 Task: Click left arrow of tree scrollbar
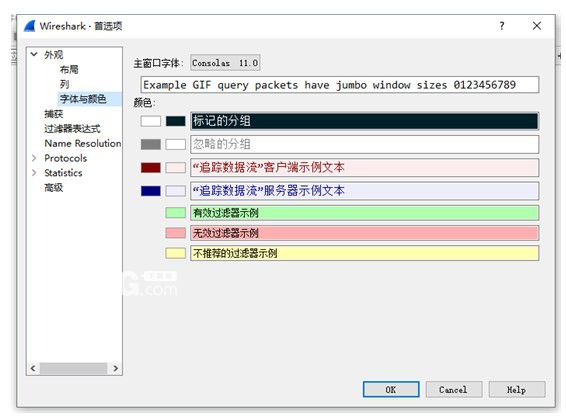(33, 368)
